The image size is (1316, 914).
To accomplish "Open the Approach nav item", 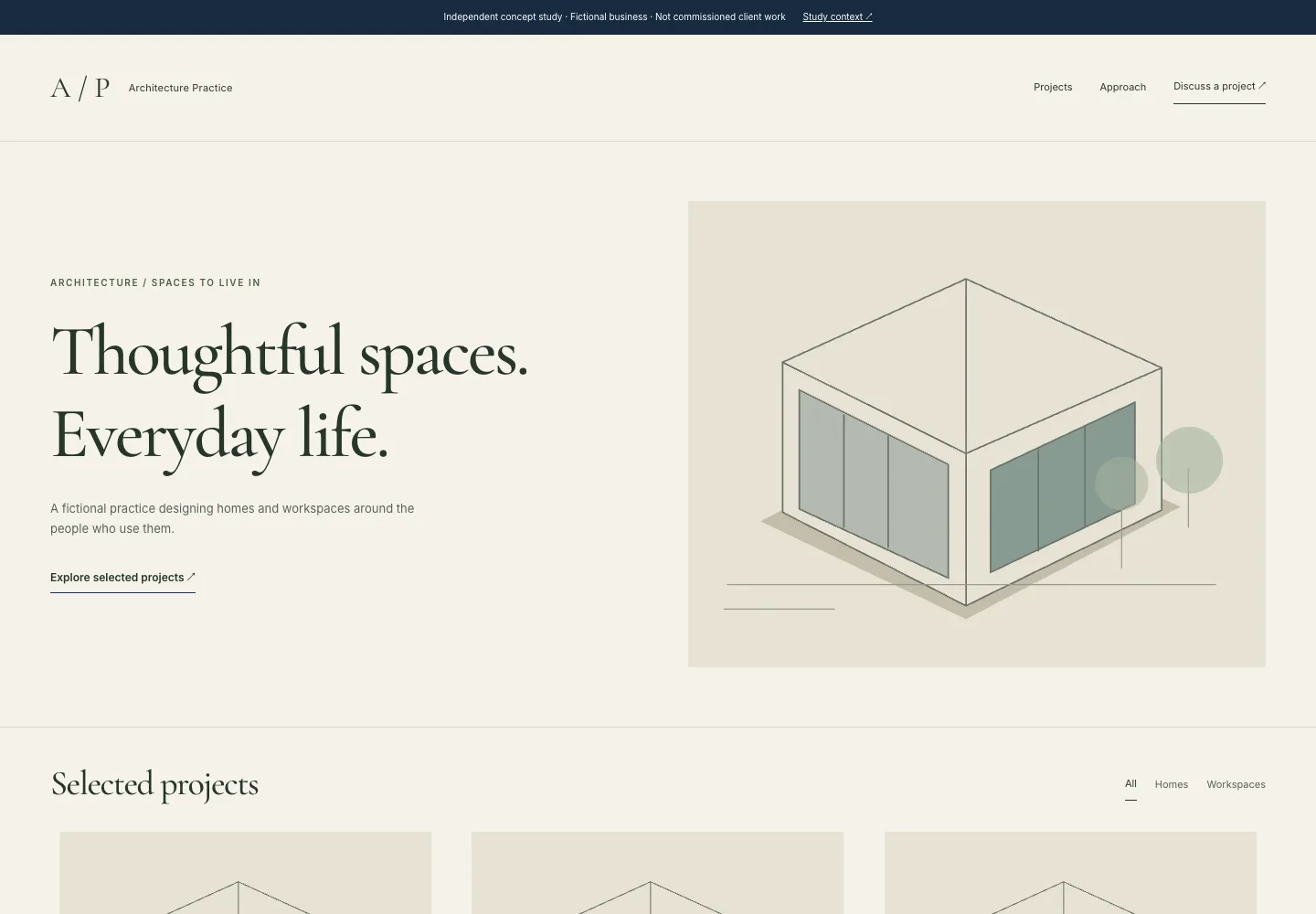I will coord(1122,87).
